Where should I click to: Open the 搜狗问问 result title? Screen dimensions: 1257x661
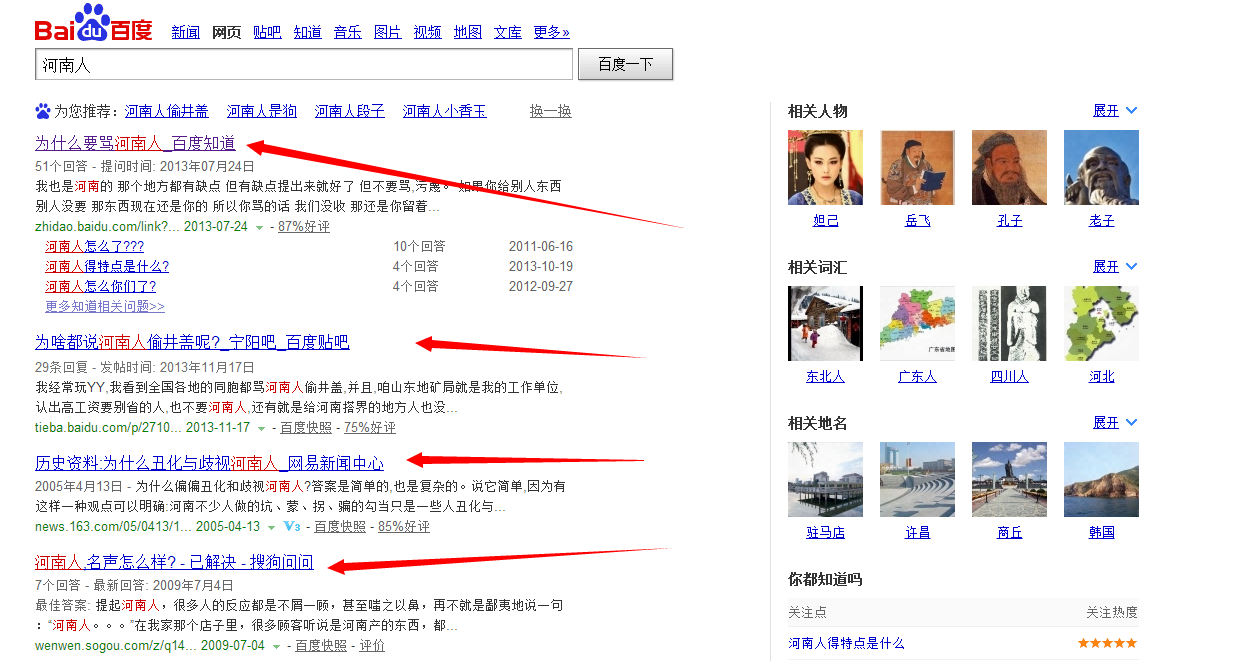coord(174,563)
